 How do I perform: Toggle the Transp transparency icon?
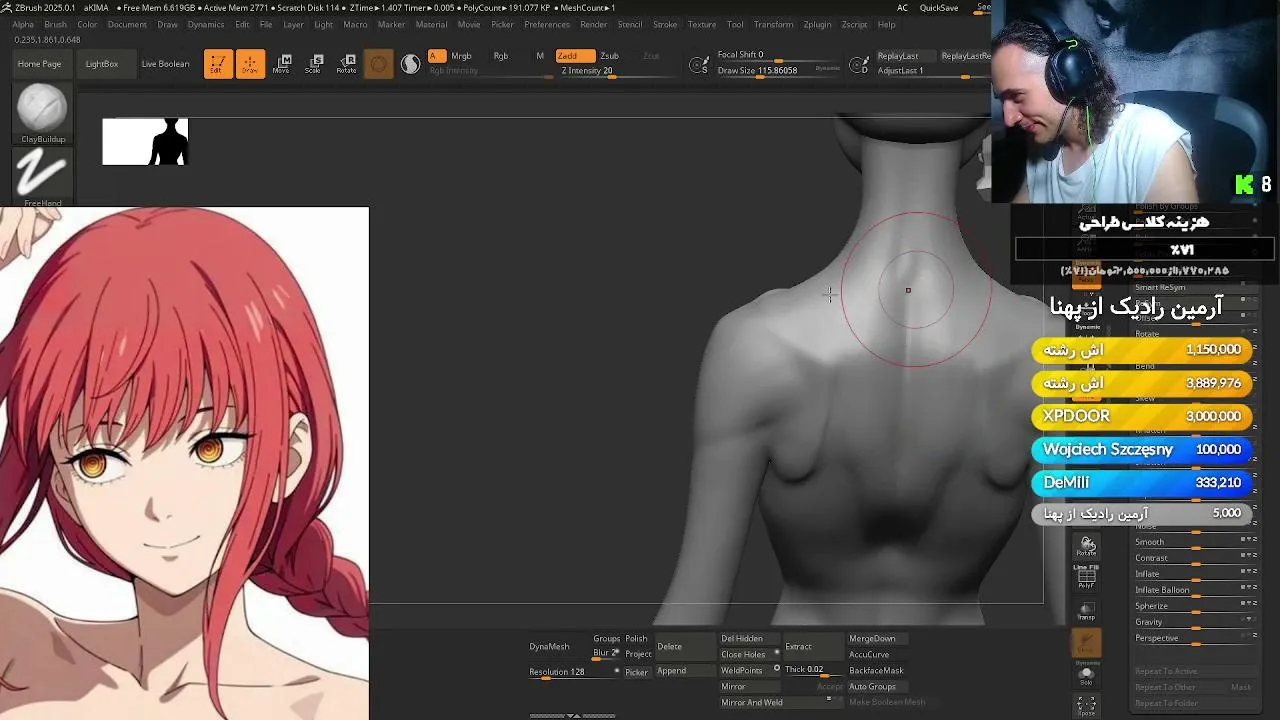1087,611
